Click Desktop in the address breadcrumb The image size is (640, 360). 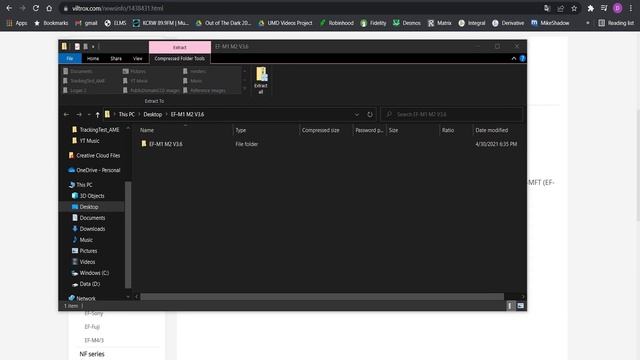click(153, 114)
